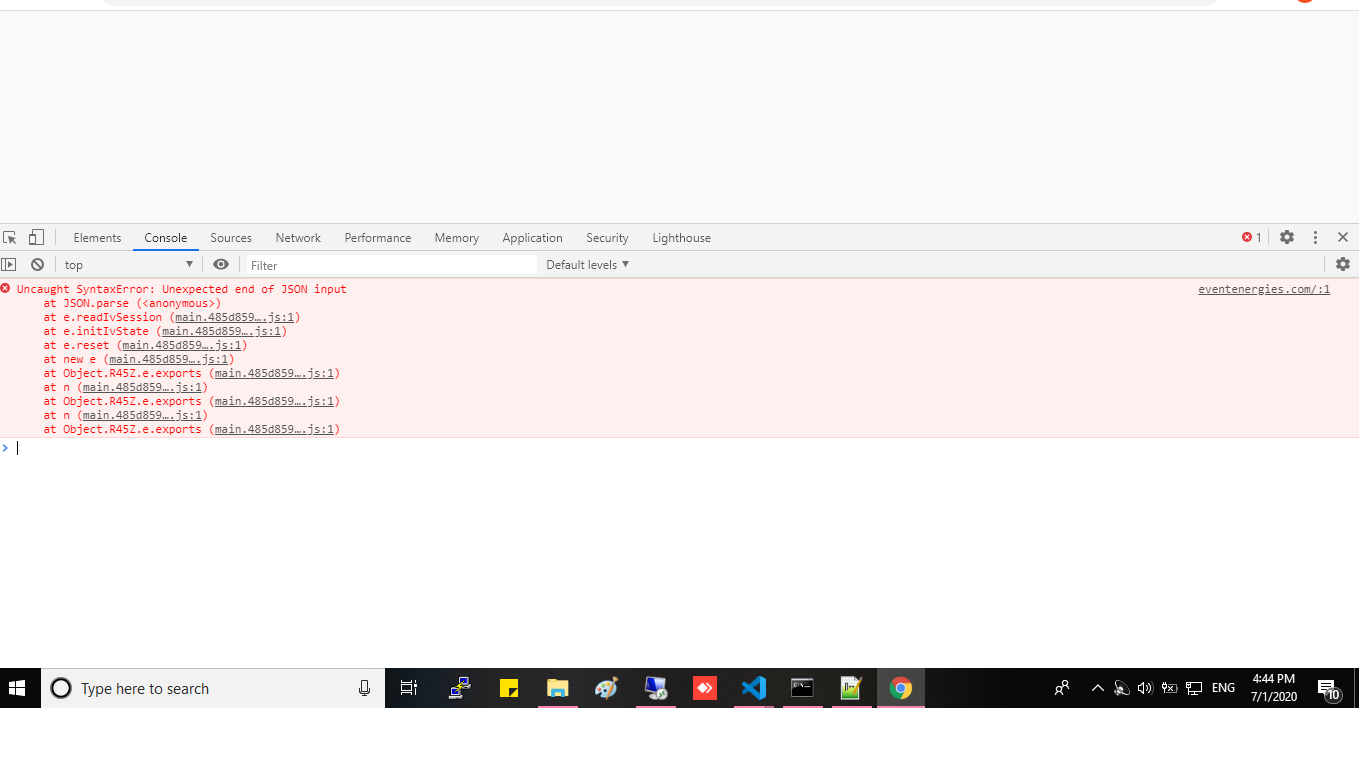
Task: Open console settings gear in the filter bar
Action: [1343, 265]
